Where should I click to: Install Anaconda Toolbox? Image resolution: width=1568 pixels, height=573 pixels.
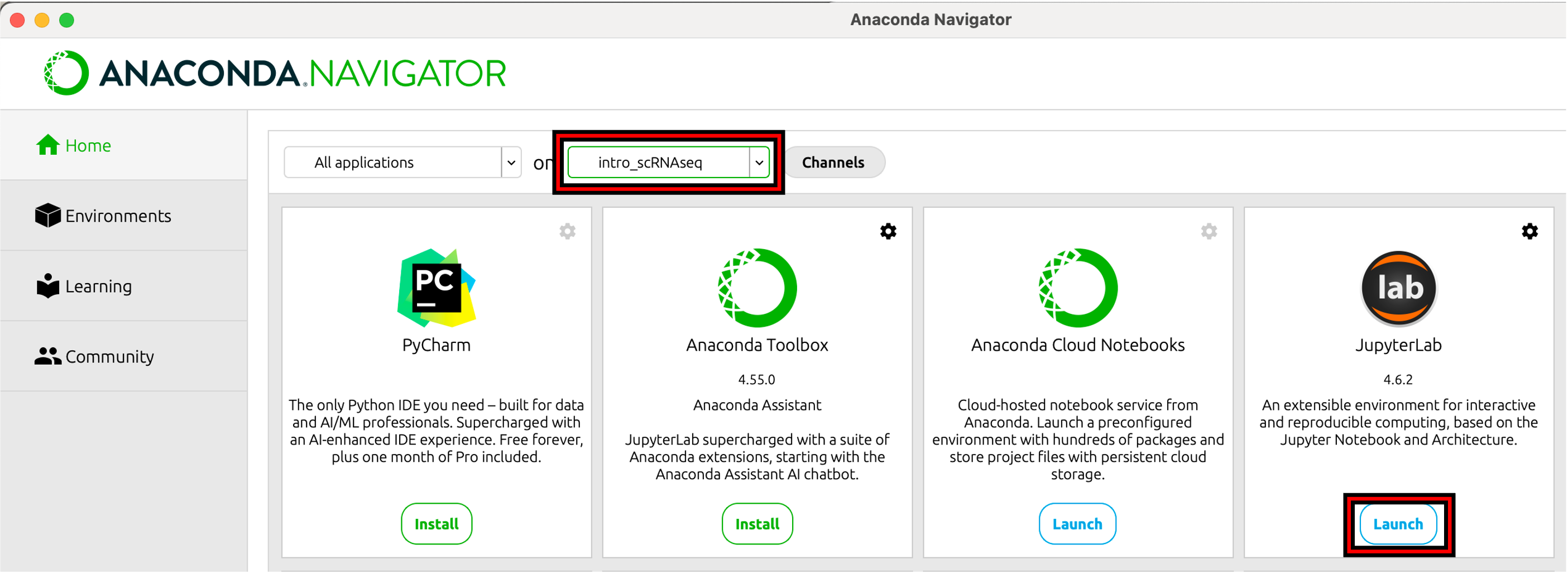point(757,524)
